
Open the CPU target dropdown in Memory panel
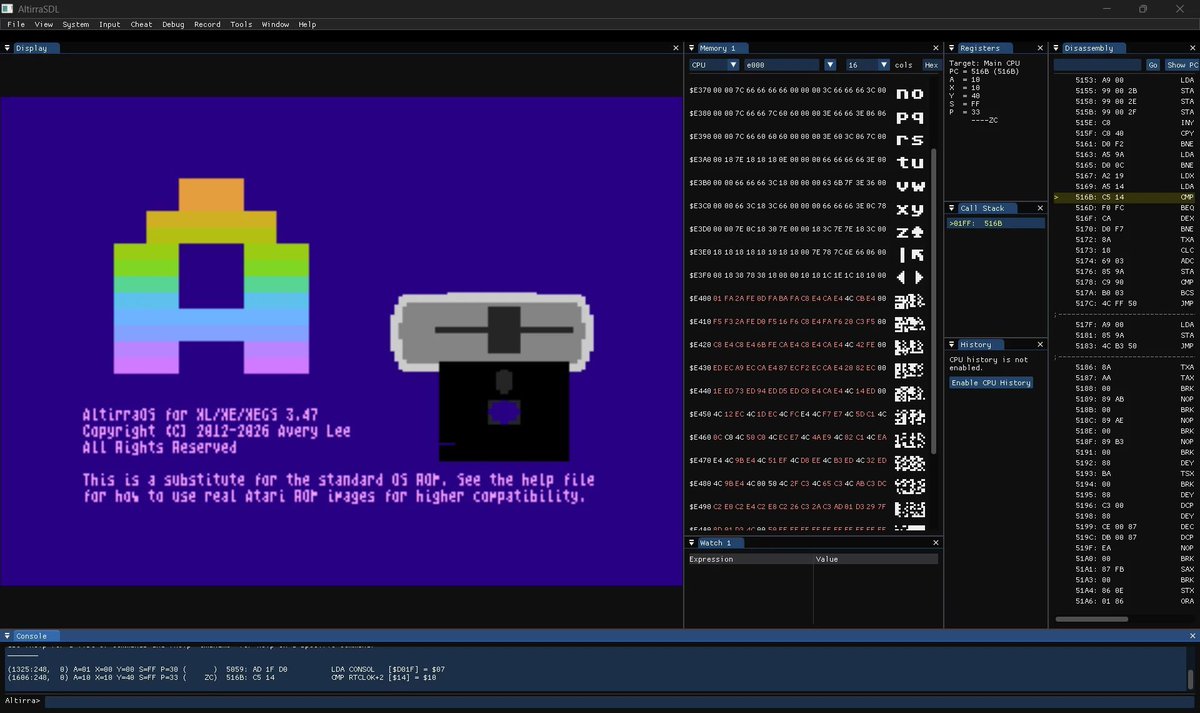(731, 64)
